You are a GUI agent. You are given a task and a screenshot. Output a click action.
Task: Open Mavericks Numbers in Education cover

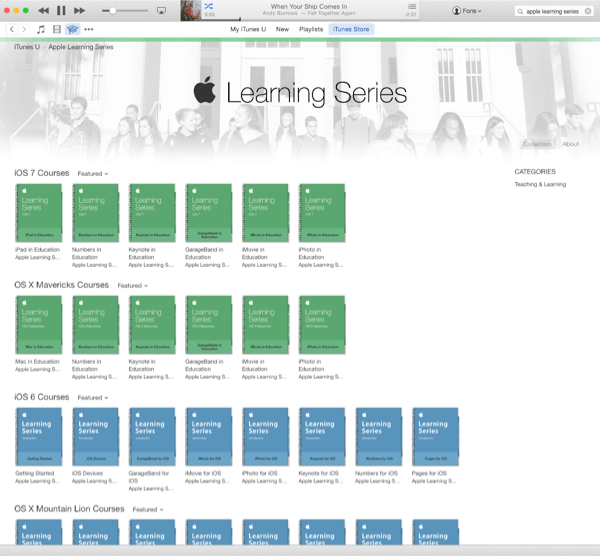pos(95,324)
